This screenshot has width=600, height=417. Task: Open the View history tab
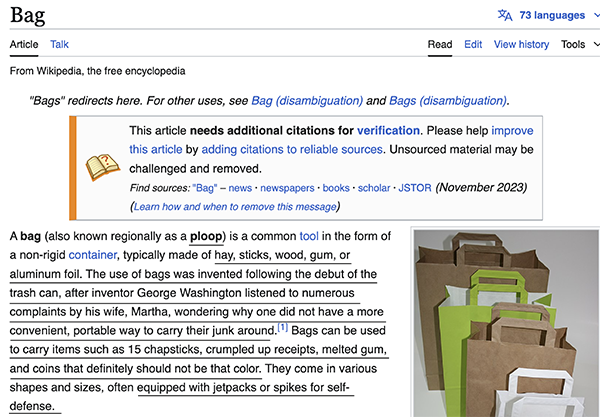point(521,44)
